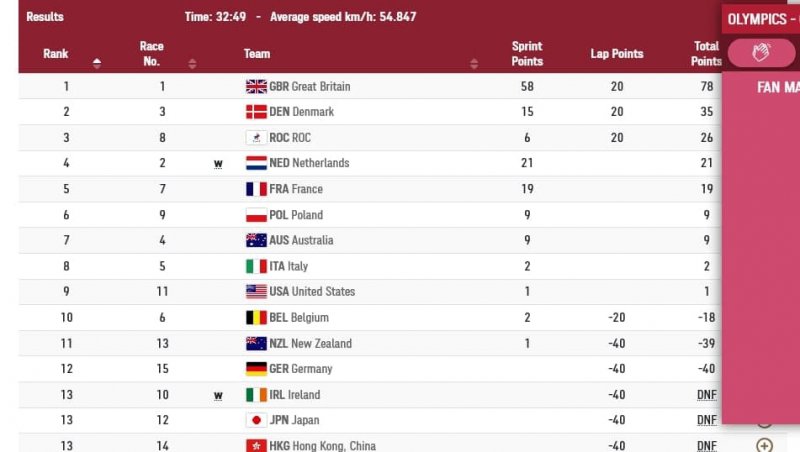
Task: Sort table by Race No. arrow
Action: point(192,63)
